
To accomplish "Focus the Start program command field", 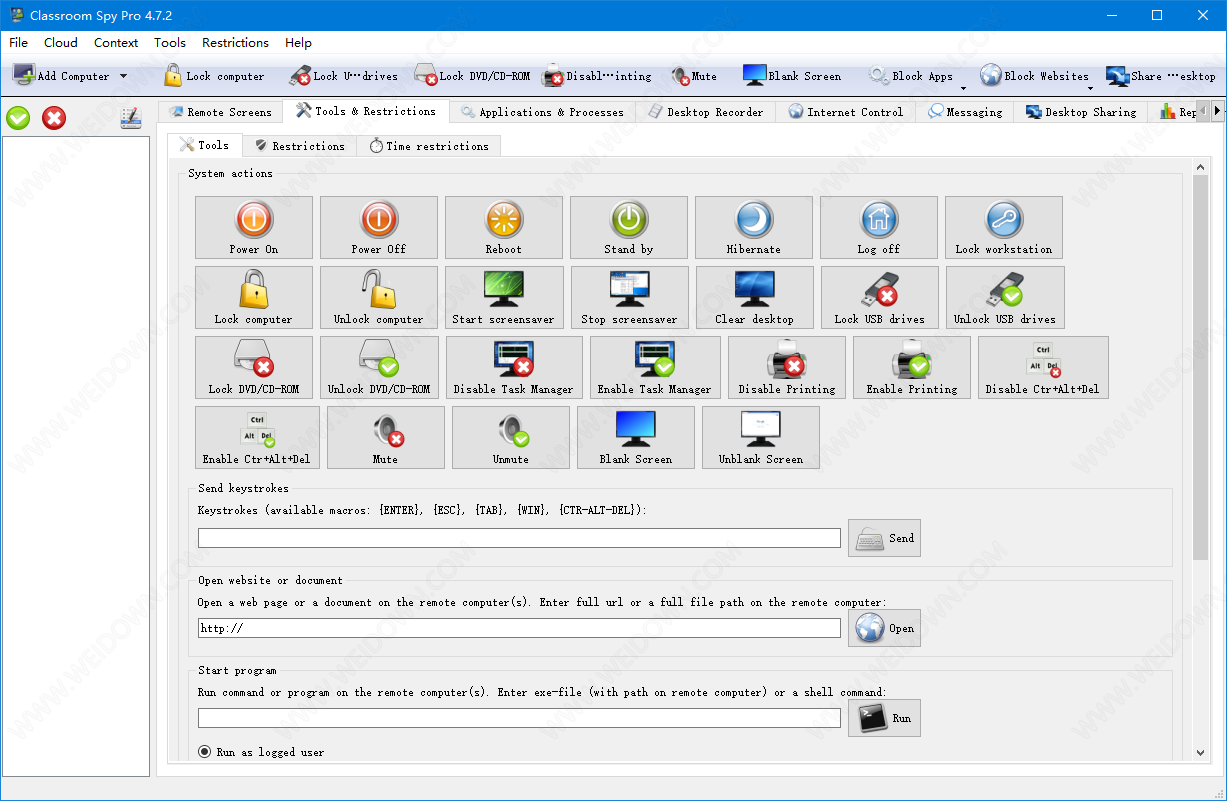I will [x=519, y=718].
